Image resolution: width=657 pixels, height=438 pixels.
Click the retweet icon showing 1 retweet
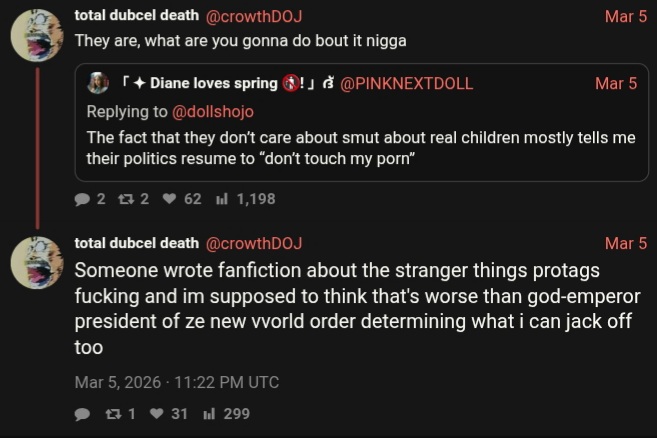tap(112, 414)
